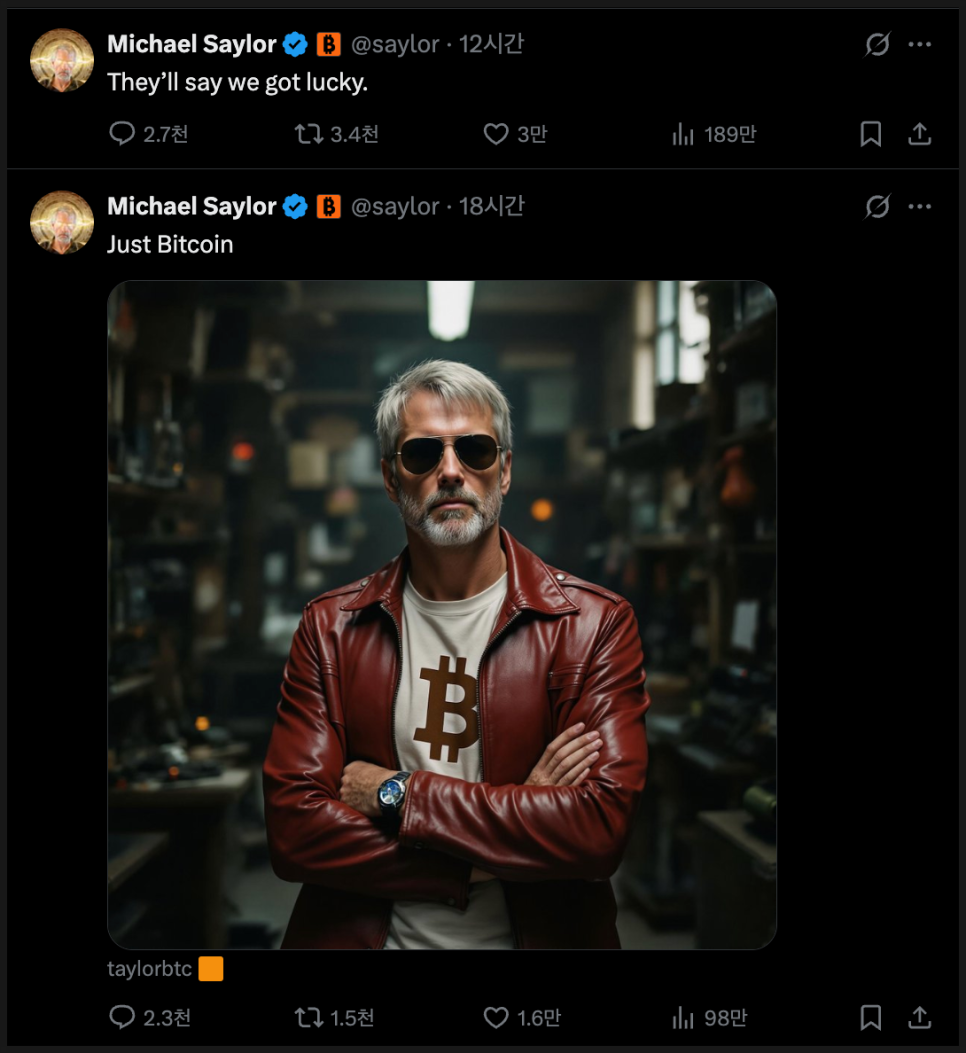Image resolution: width=966 pixels, height=1053 pixels.
Task: Open more options on "Just Bitcoin" post
Action: [x=919, y=207]
